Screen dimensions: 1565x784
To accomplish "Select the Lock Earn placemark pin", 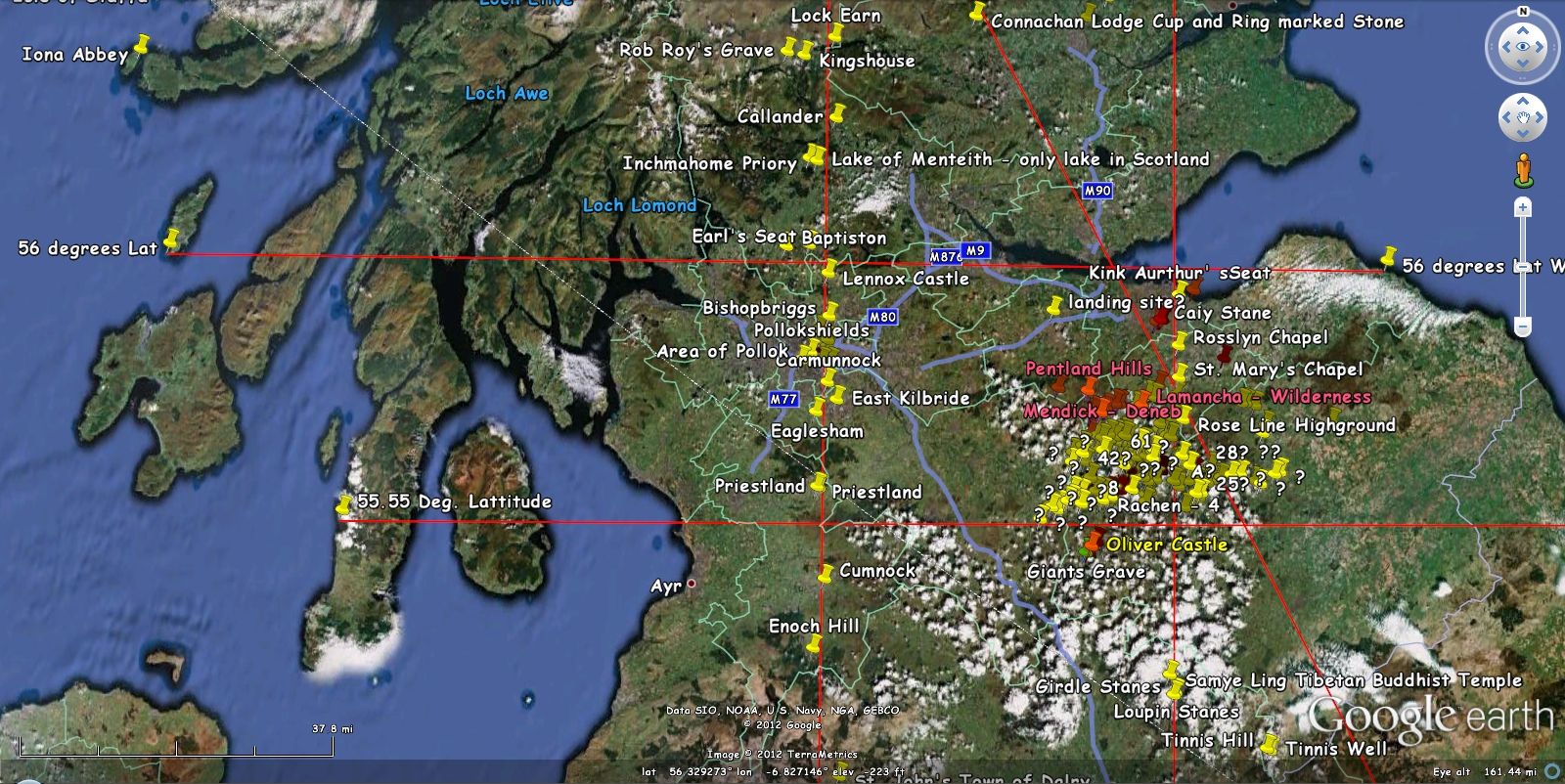I will (x=834, y=34).
